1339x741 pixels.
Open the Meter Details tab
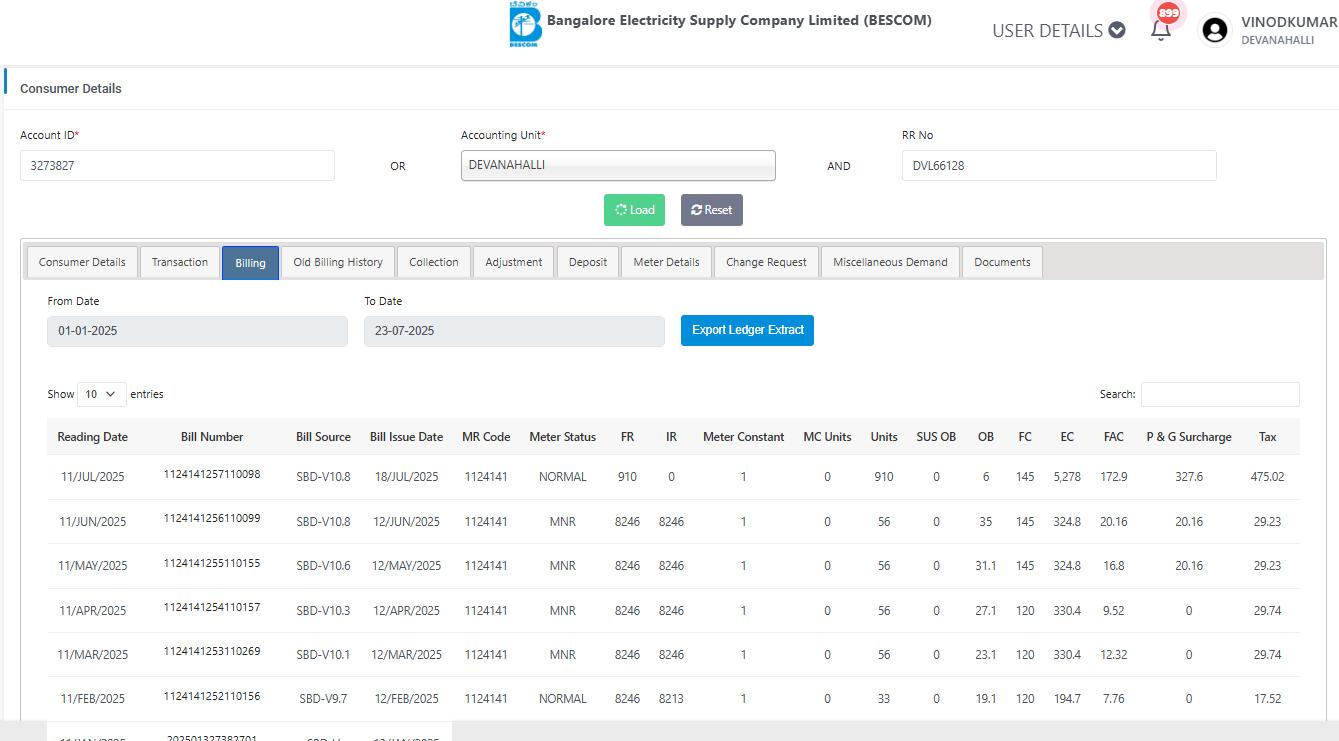point(666,262)
